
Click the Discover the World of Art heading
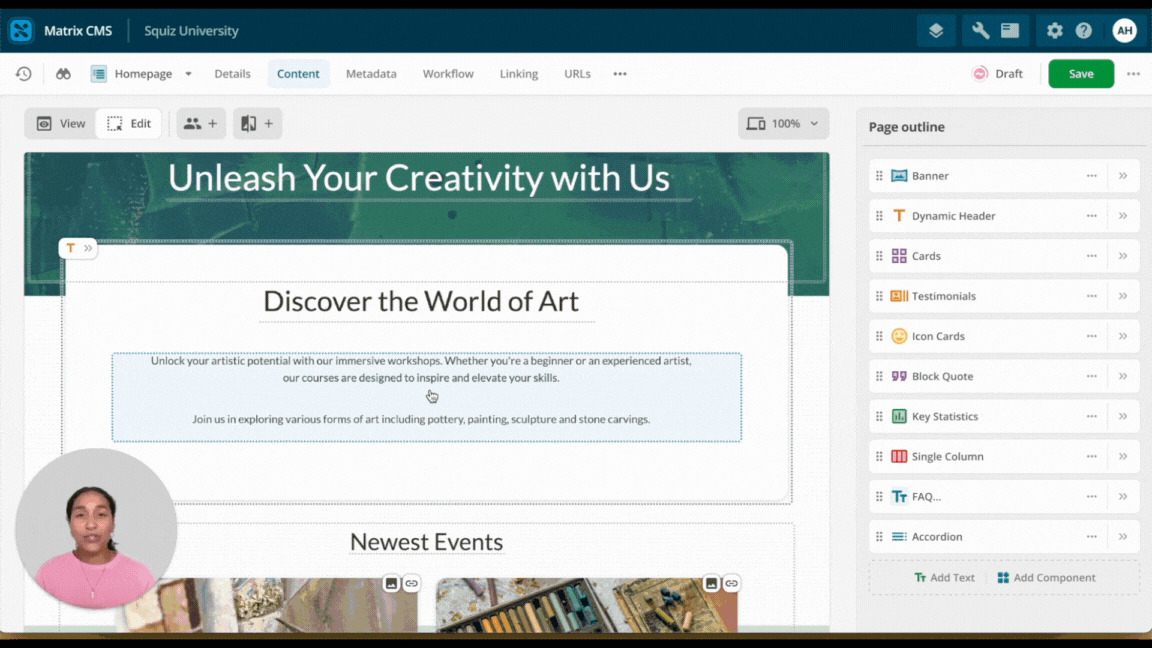421,301
